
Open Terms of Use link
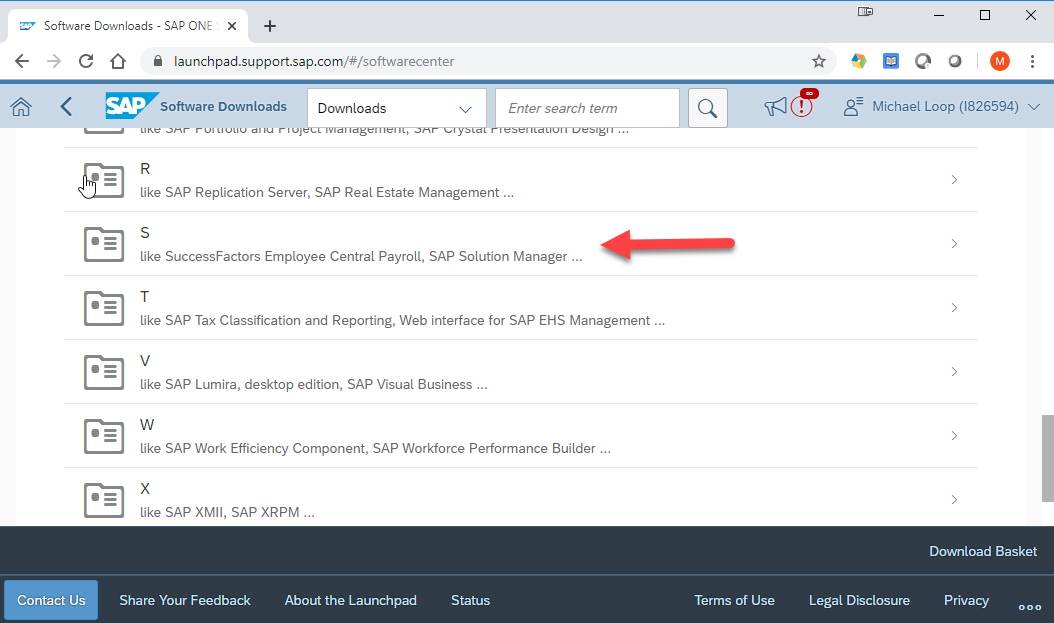pos(734,600)
